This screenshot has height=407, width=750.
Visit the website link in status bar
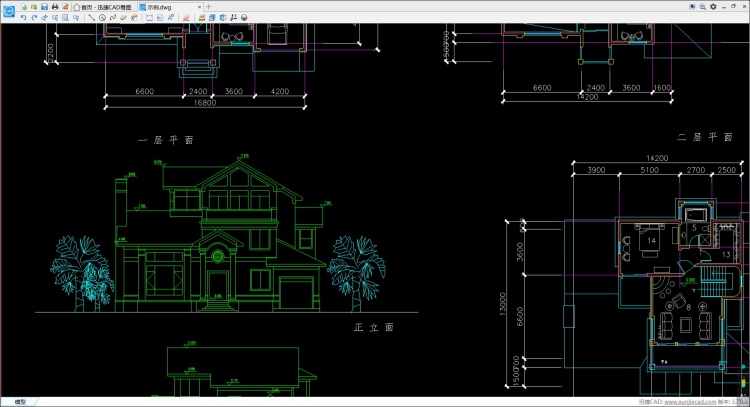point(690,402)
